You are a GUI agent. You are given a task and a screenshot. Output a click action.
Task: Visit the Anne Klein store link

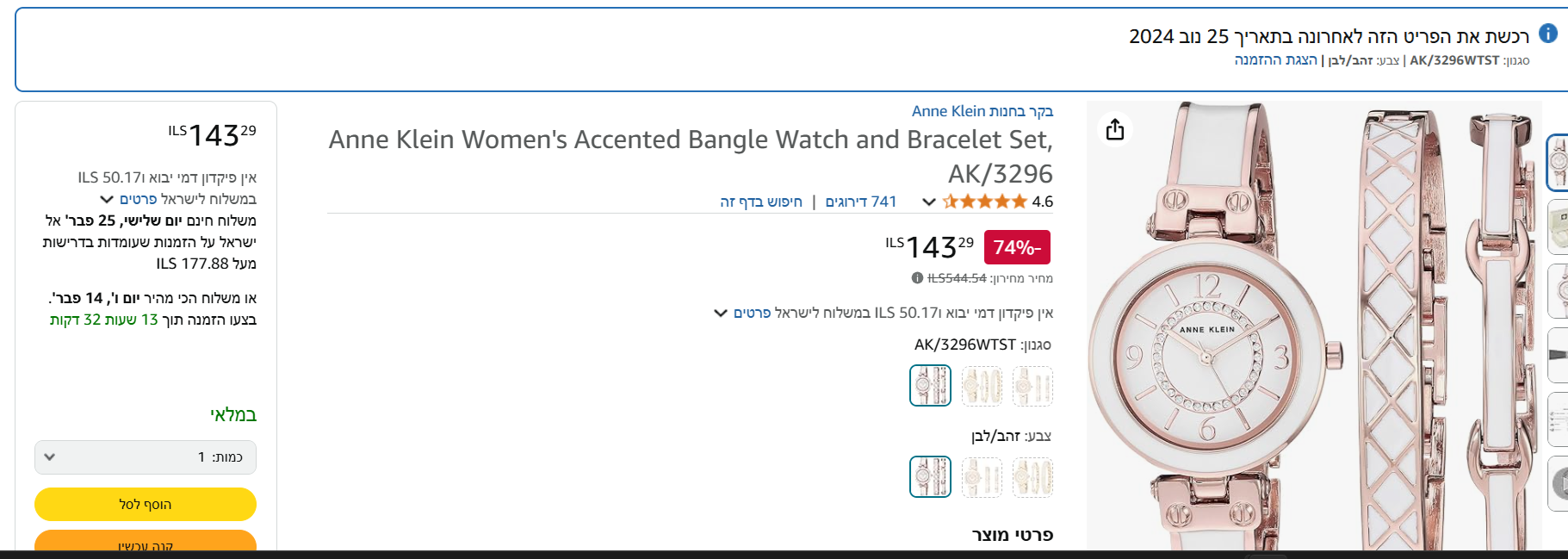[982, 111]
